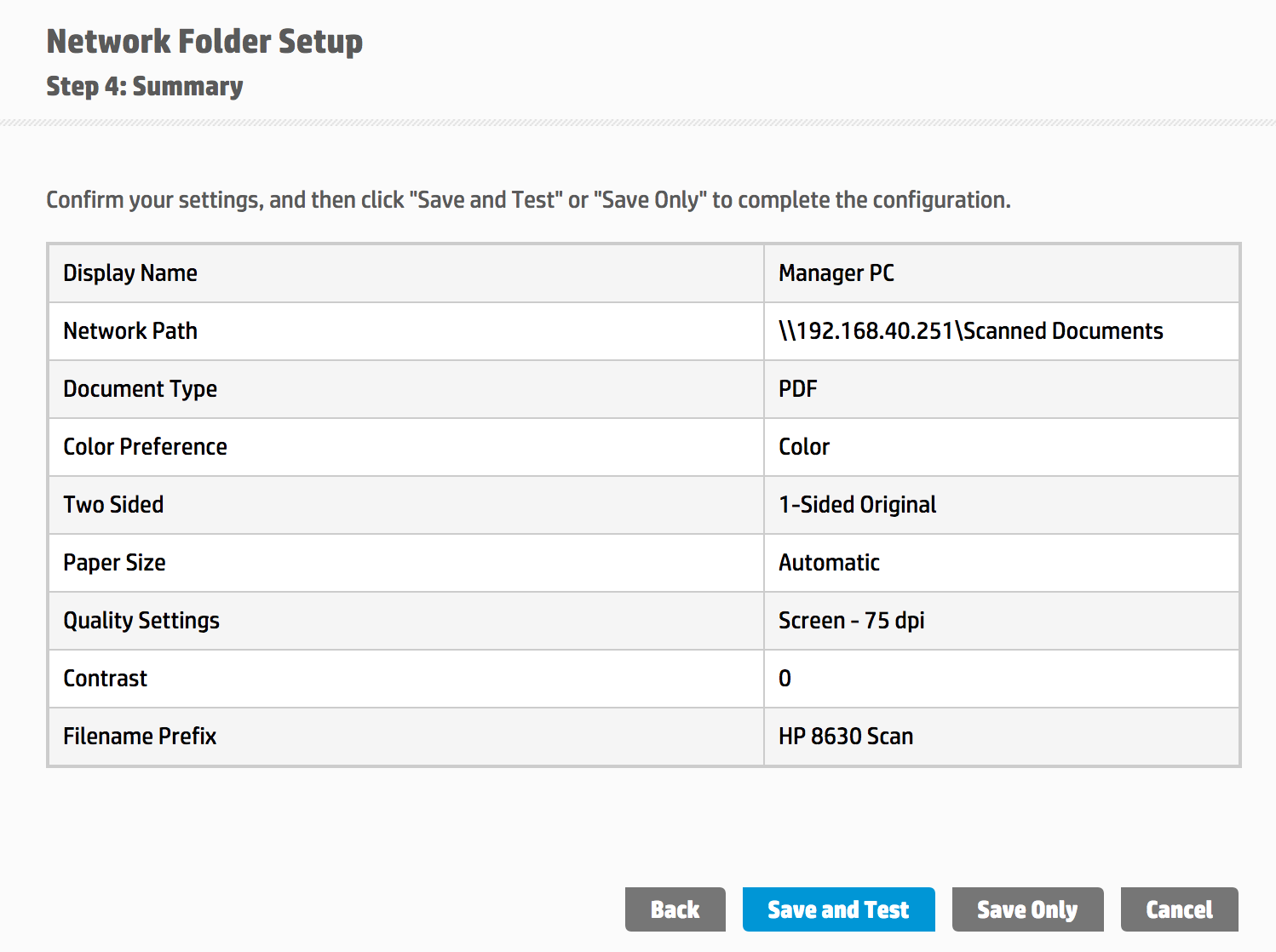Image resolution: width=1276 pixels, height=952 pixels.
Task: Select the '1-Sided Original' value
Action: tap(858, 505)
